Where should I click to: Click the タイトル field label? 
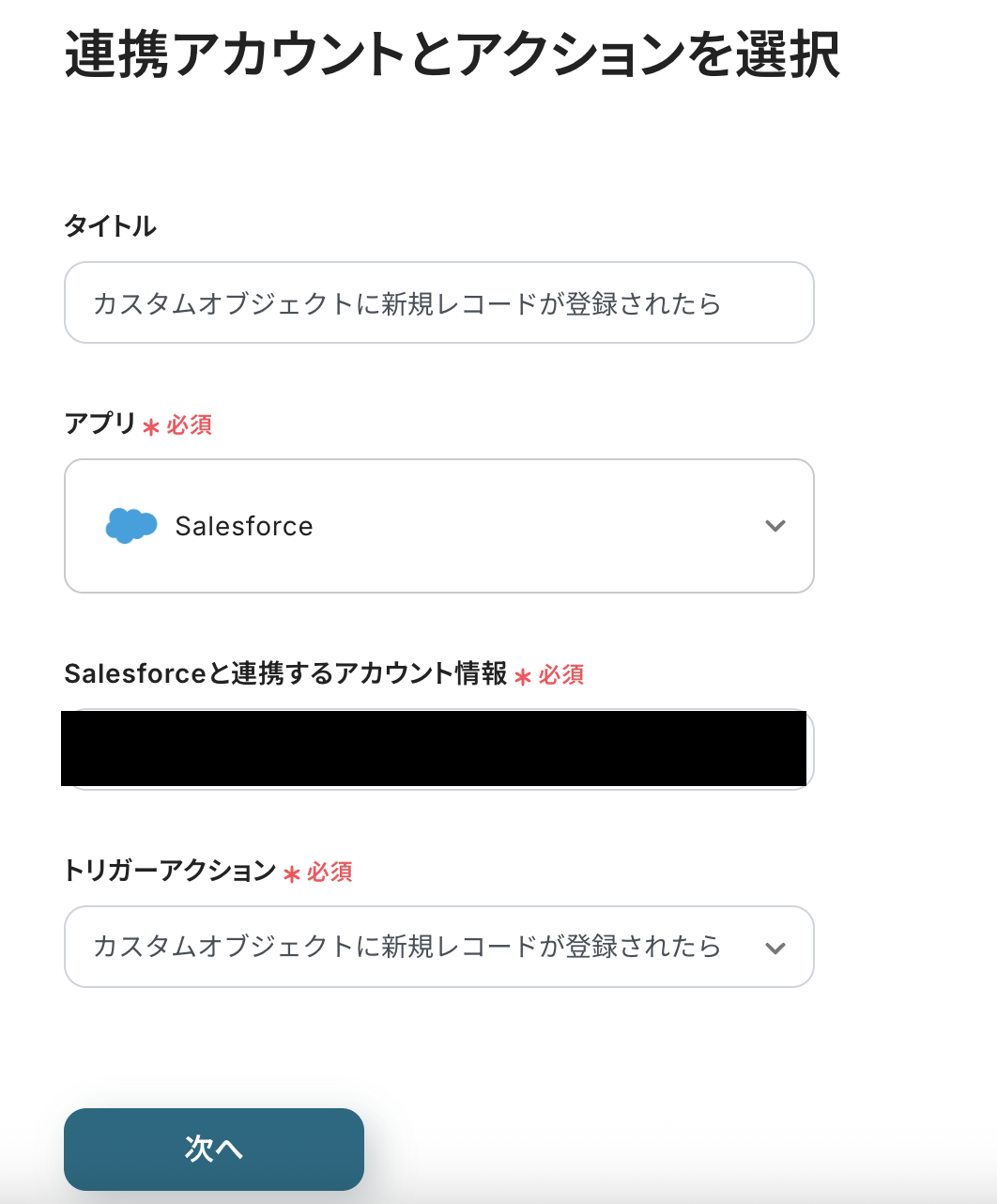[110, 226]
